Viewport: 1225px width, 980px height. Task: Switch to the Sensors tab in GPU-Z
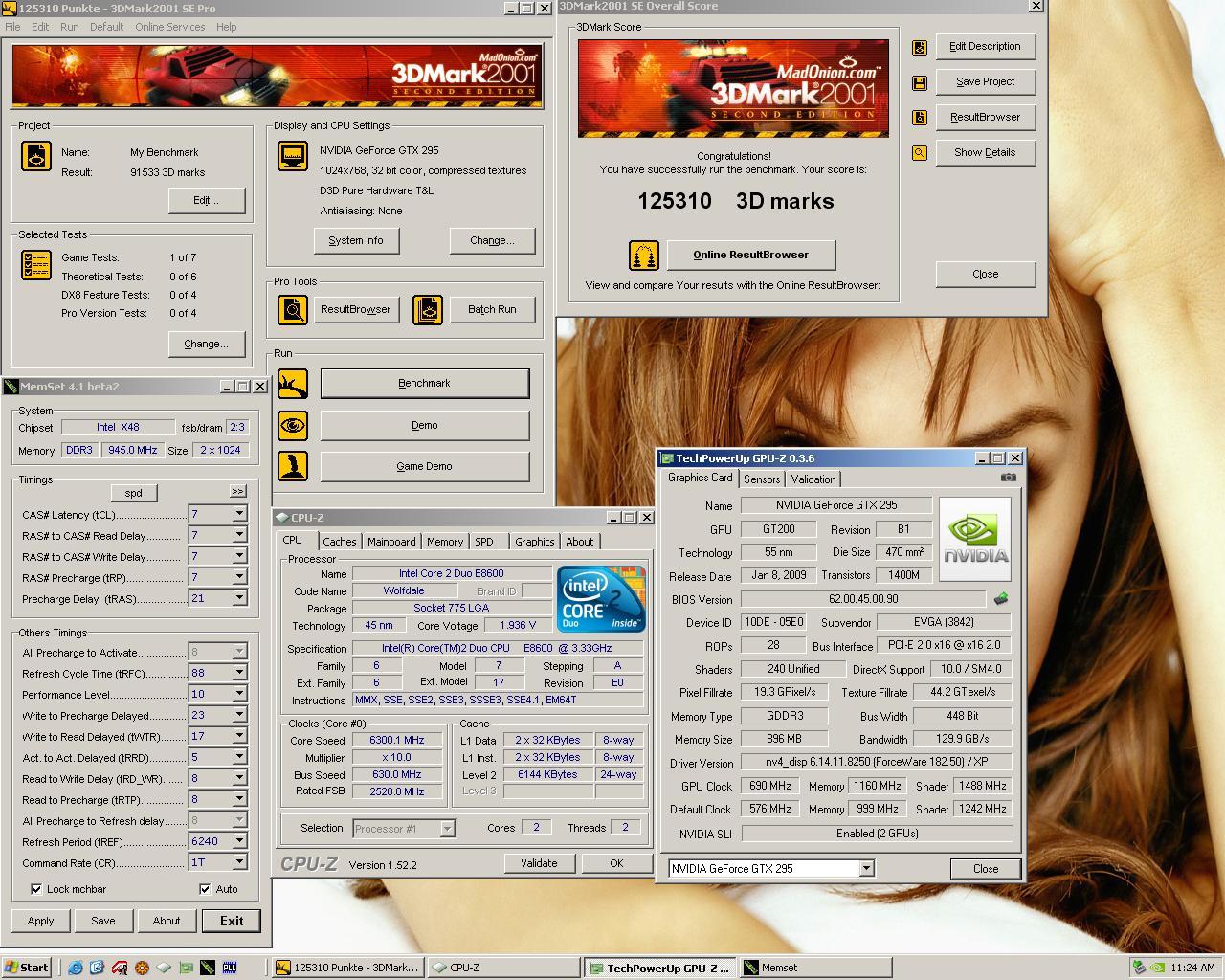(x=762, y=479)
